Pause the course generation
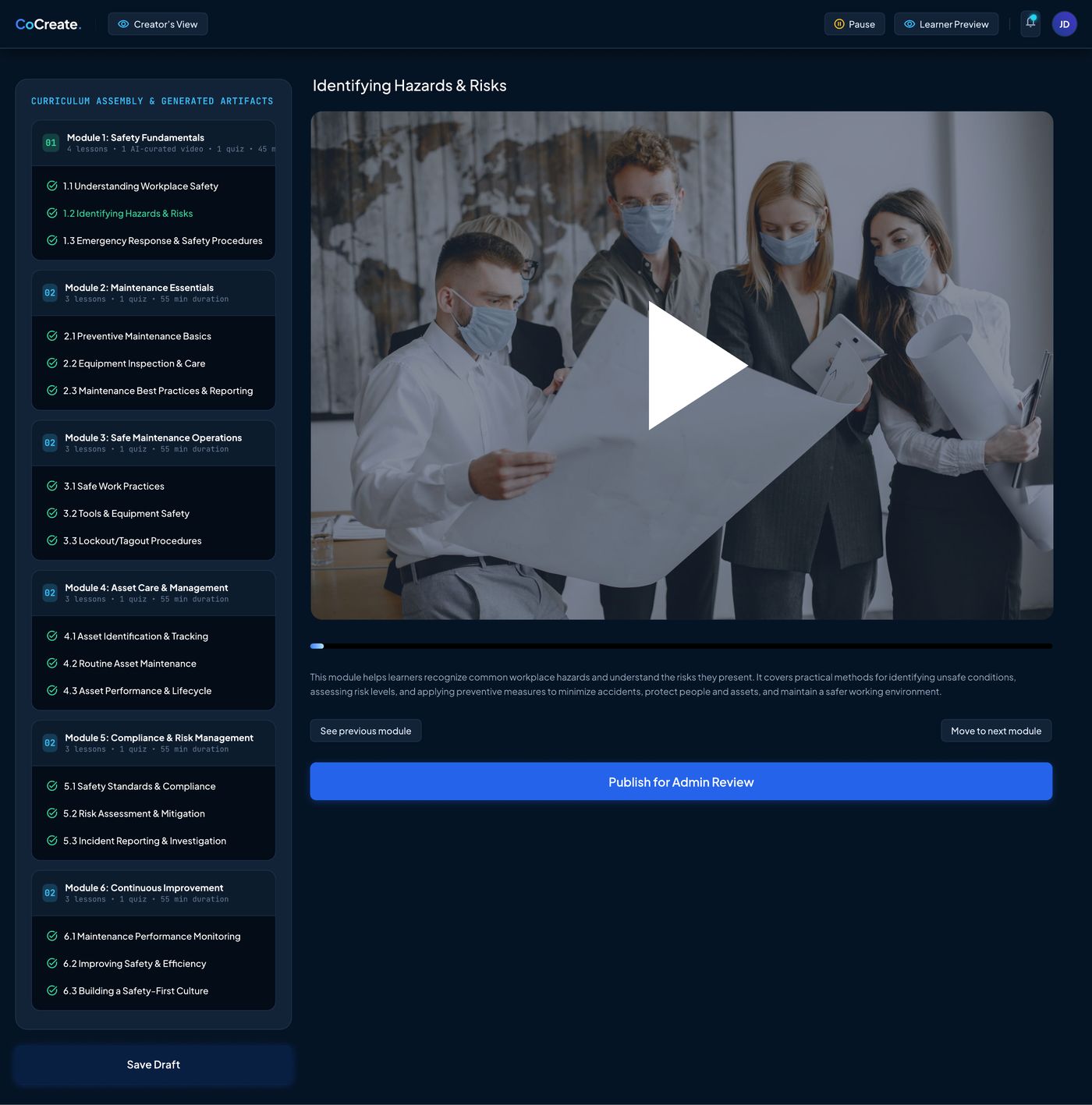 click(x=855, y=24)
